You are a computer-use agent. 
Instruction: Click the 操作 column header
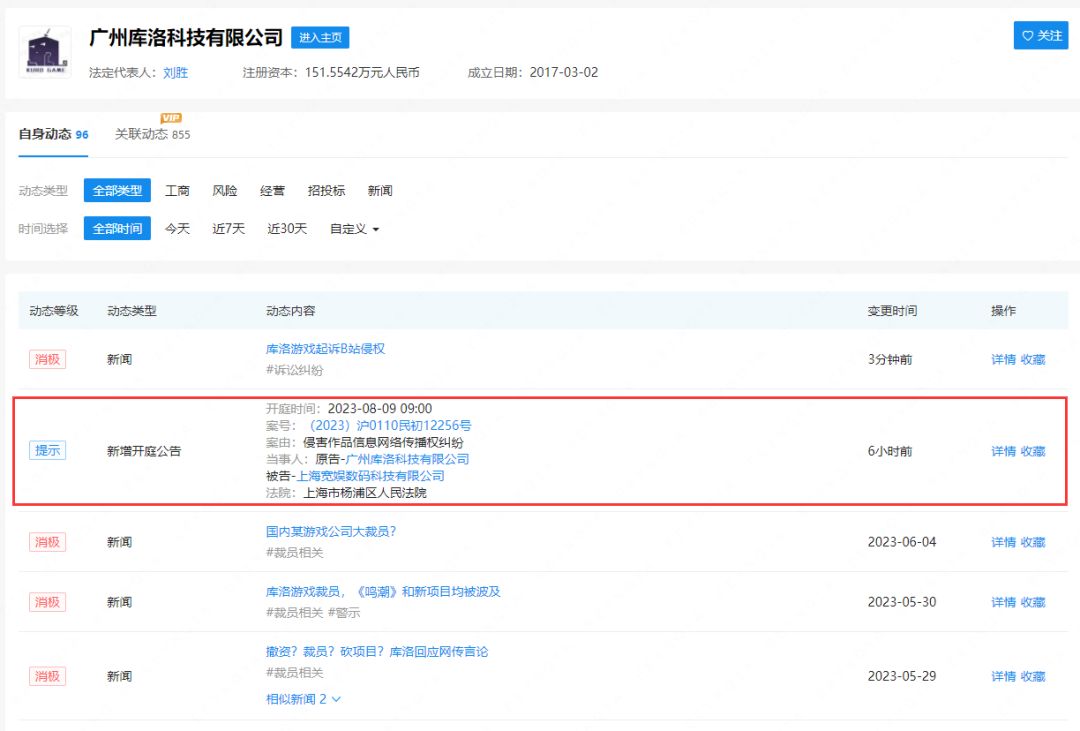1003,311
